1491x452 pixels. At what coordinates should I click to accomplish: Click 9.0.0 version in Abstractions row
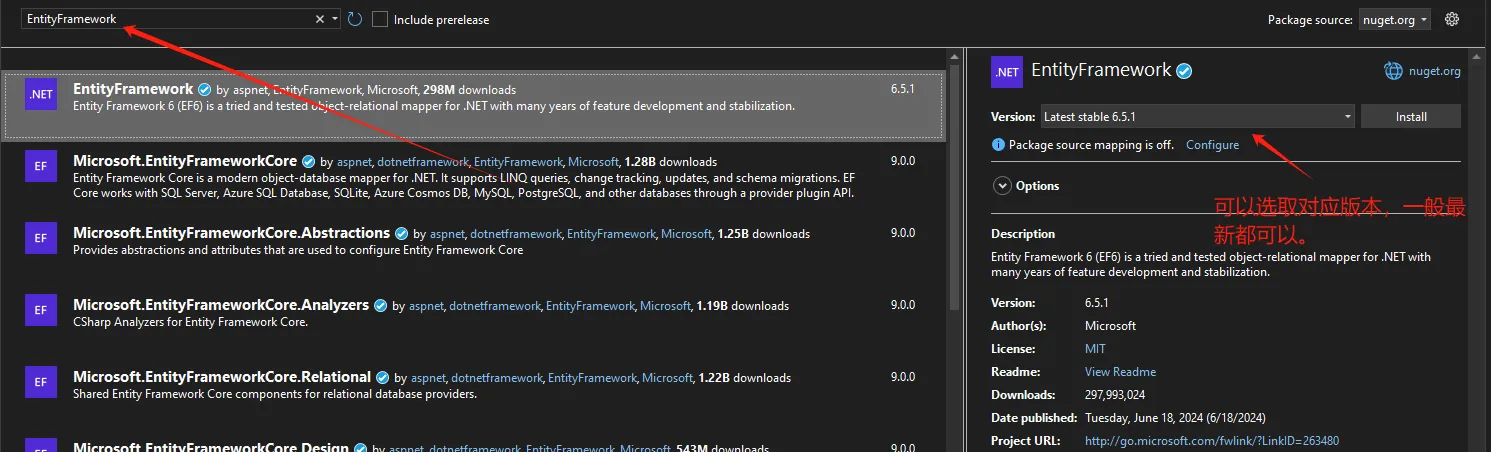click(903, 233)
